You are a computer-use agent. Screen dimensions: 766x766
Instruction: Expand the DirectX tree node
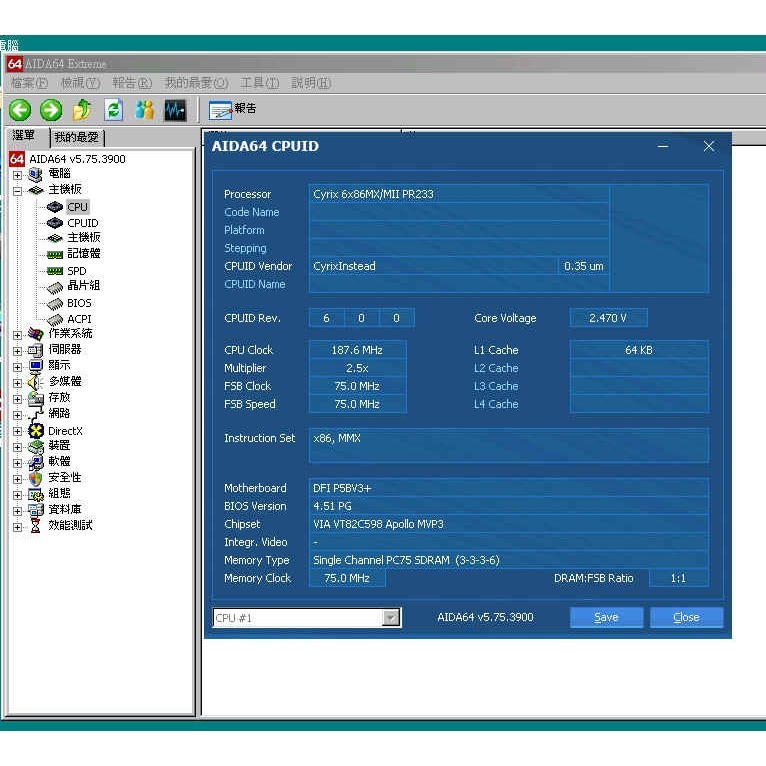click(x=18, y=431)
